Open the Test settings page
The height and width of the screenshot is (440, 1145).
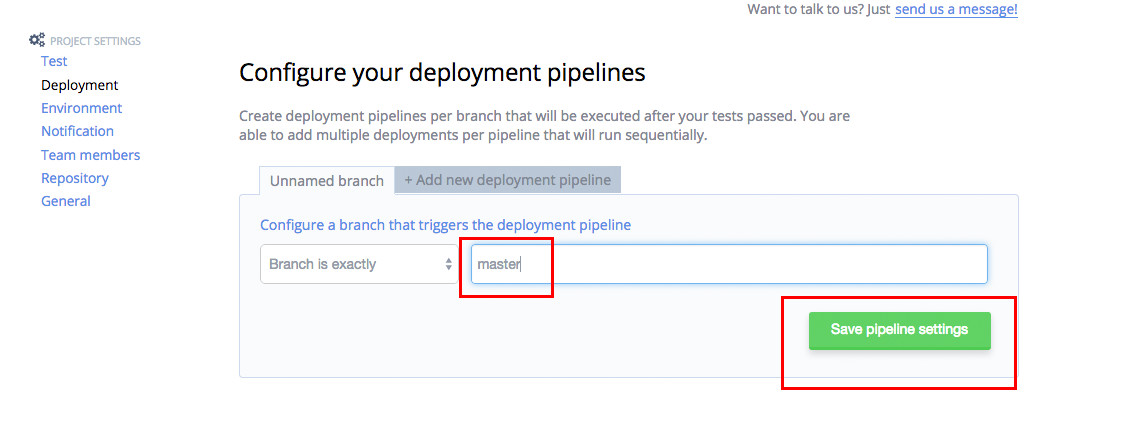(54, 61)
